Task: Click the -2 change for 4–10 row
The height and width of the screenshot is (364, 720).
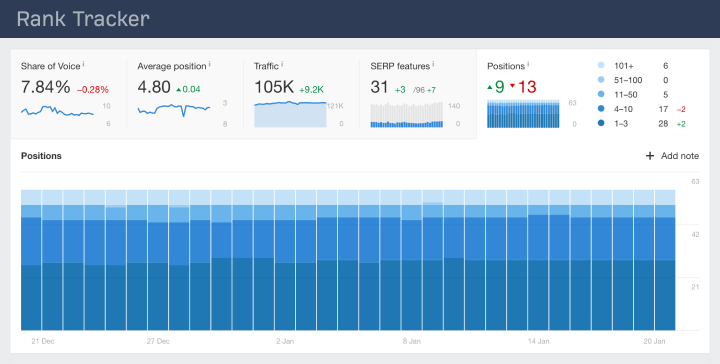Action: click(x=681, y=109)
